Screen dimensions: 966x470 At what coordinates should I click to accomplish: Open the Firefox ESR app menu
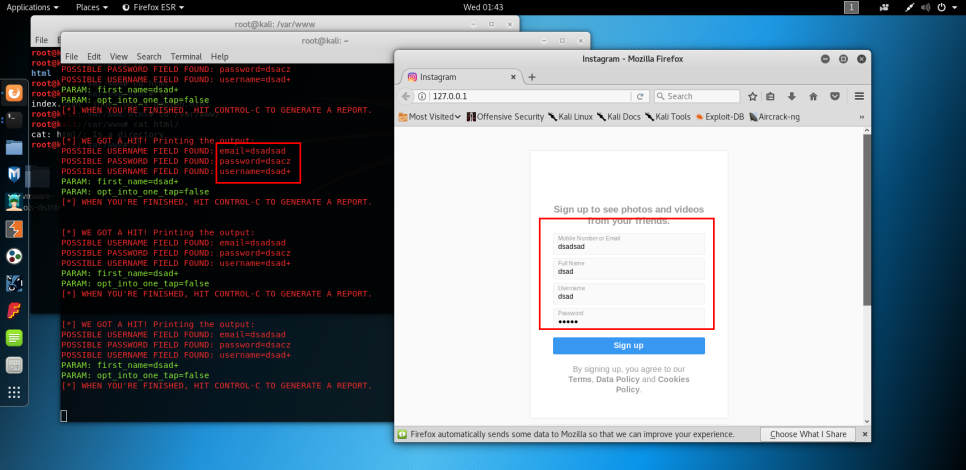click(153, 7)
